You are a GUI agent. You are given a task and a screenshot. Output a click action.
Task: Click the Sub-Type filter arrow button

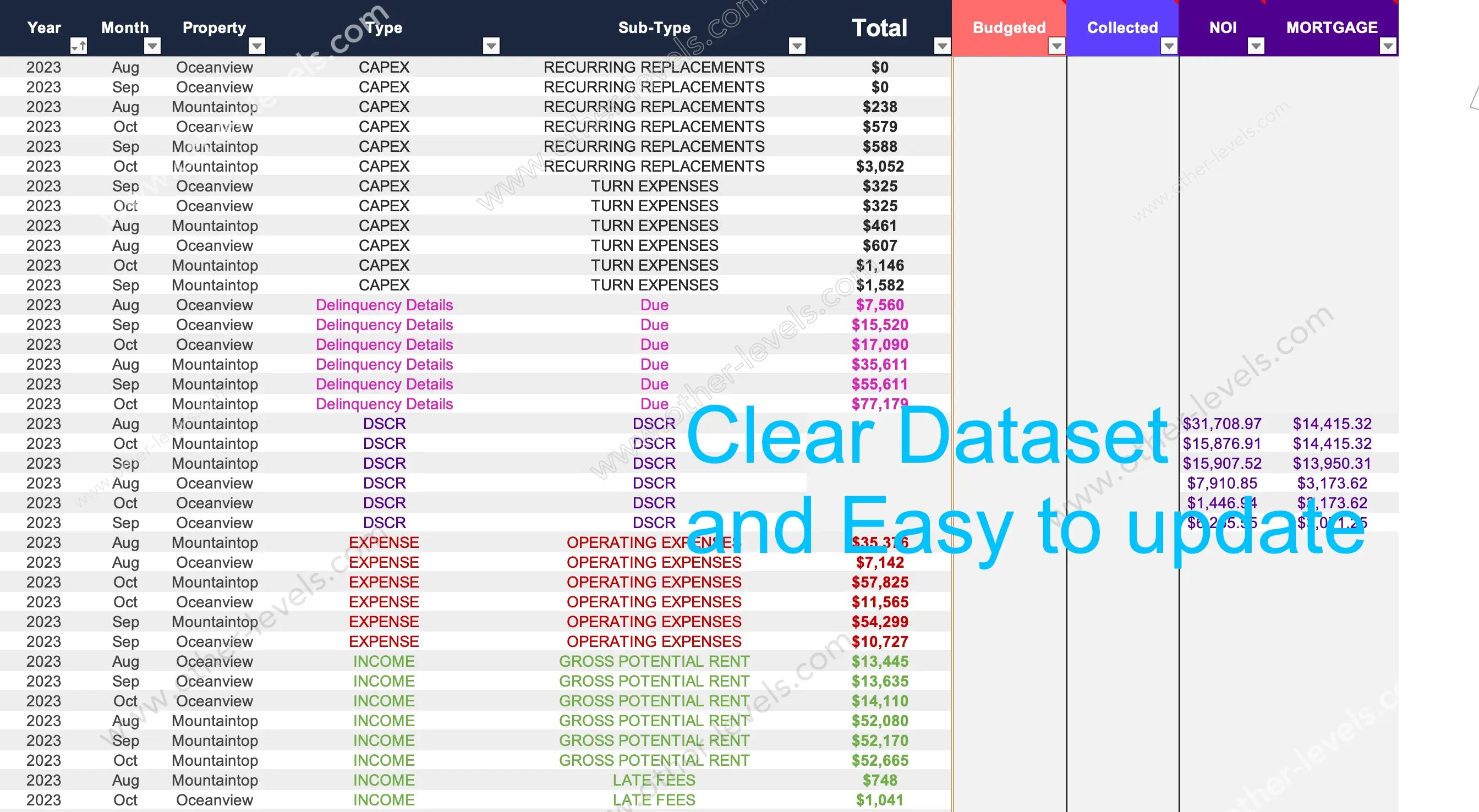coord(797,45)
